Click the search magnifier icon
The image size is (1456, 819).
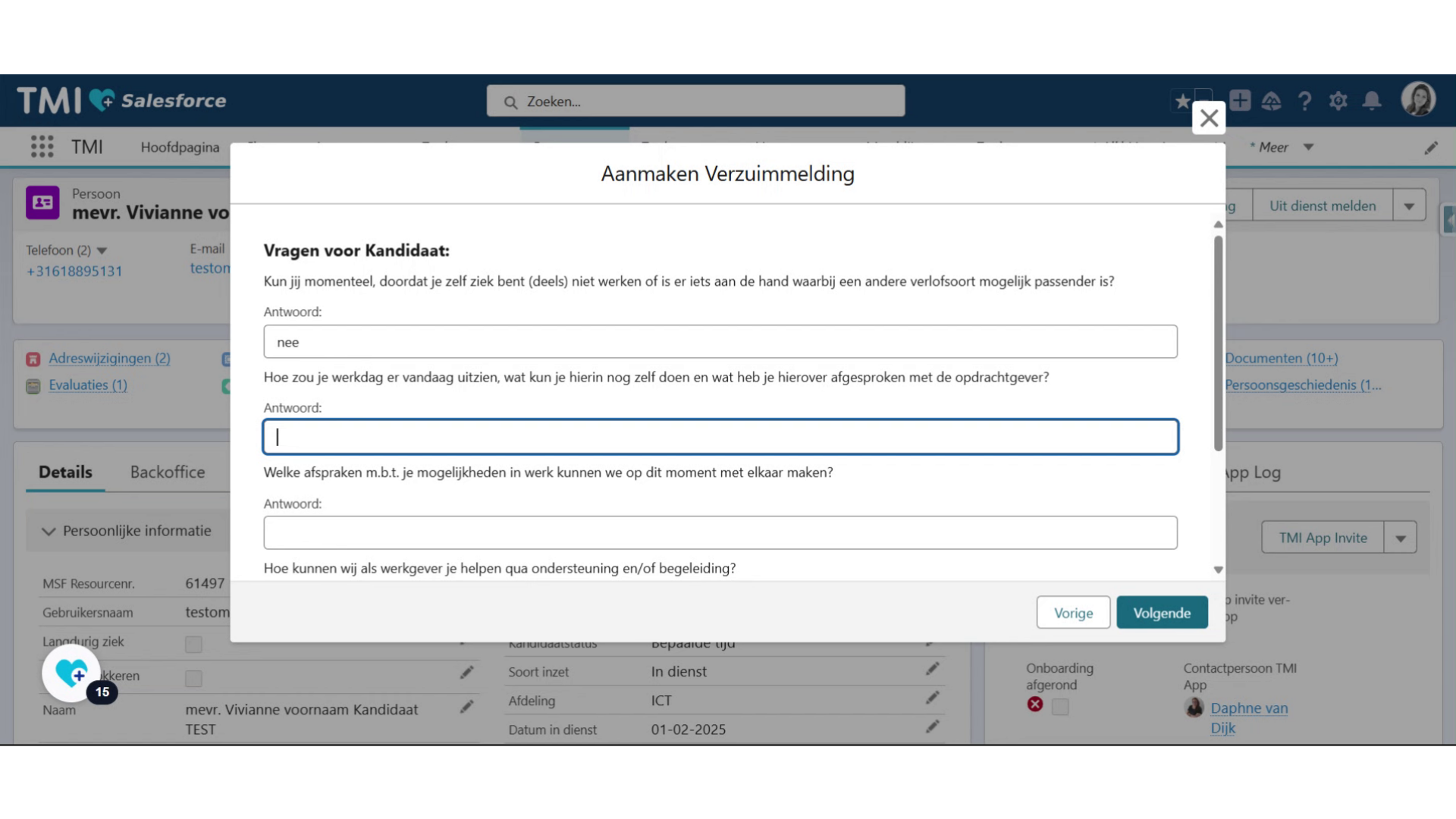coord(510,102)
